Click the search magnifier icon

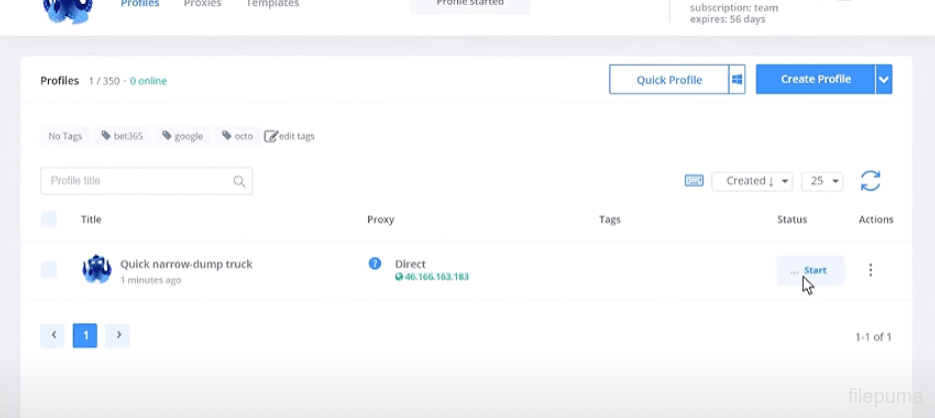(x=239, y=181)
